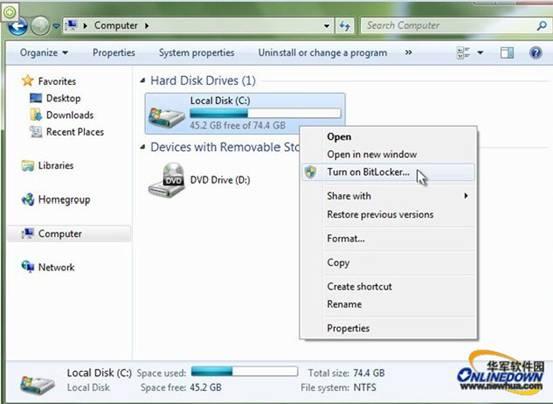Click the Favorites star icon
553x404 pixels.
28,81
